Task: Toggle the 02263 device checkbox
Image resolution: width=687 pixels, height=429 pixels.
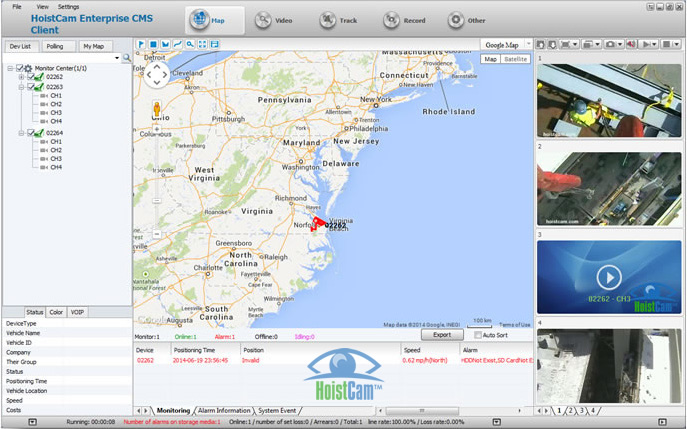Action: pos(31,87)
